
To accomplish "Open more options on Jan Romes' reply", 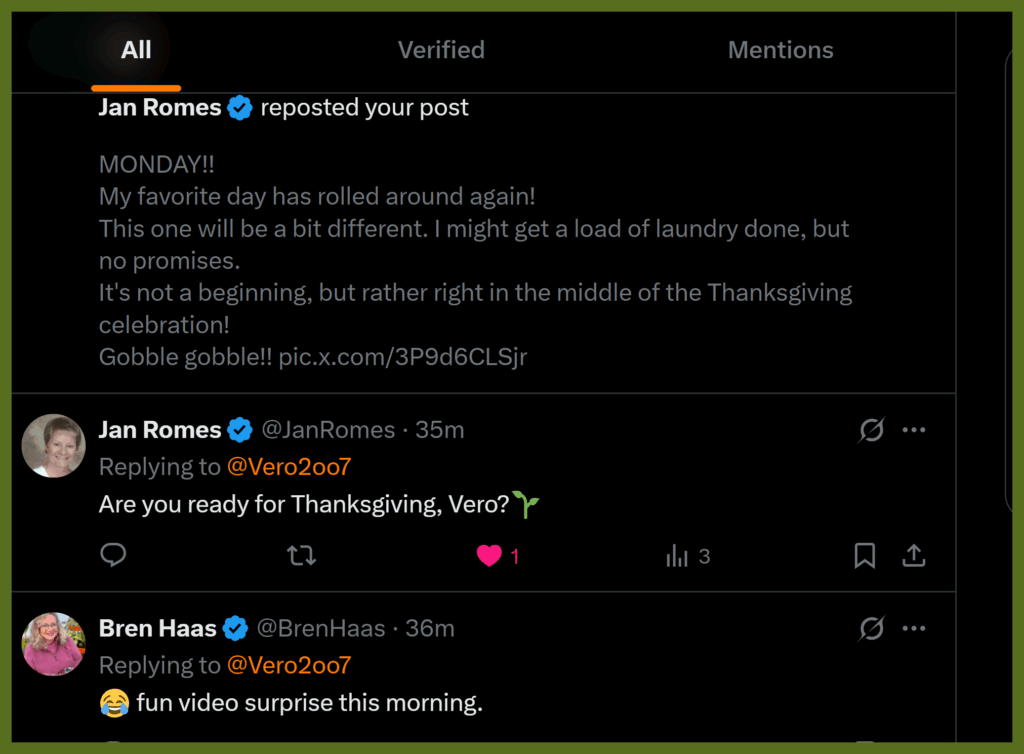I will [x=914, y=430].
